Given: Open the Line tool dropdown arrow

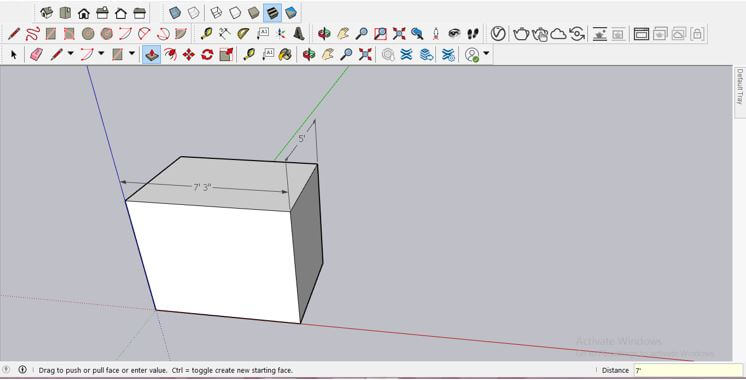Looking at the screenshot, I should [x=70, y=53].
